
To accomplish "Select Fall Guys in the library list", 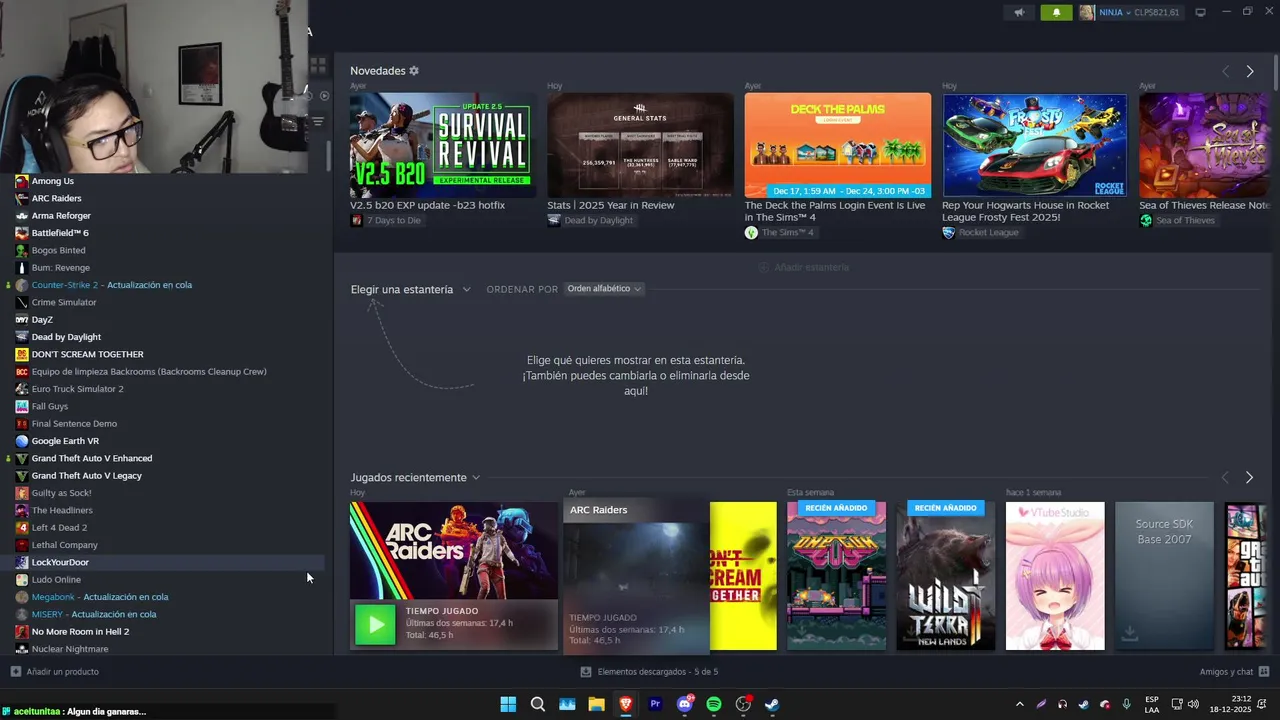I will click(50, 406).
